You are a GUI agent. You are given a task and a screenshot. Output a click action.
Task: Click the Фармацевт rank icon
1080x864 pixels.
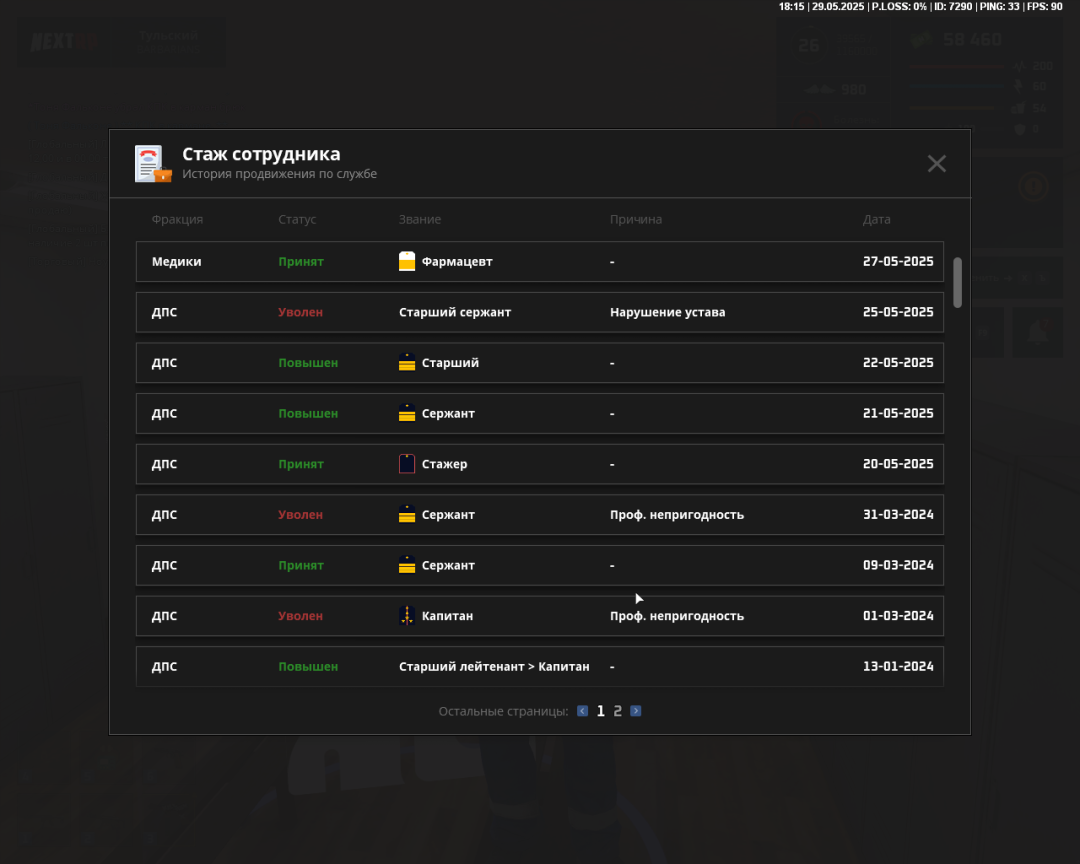click(x=406, y=262)
